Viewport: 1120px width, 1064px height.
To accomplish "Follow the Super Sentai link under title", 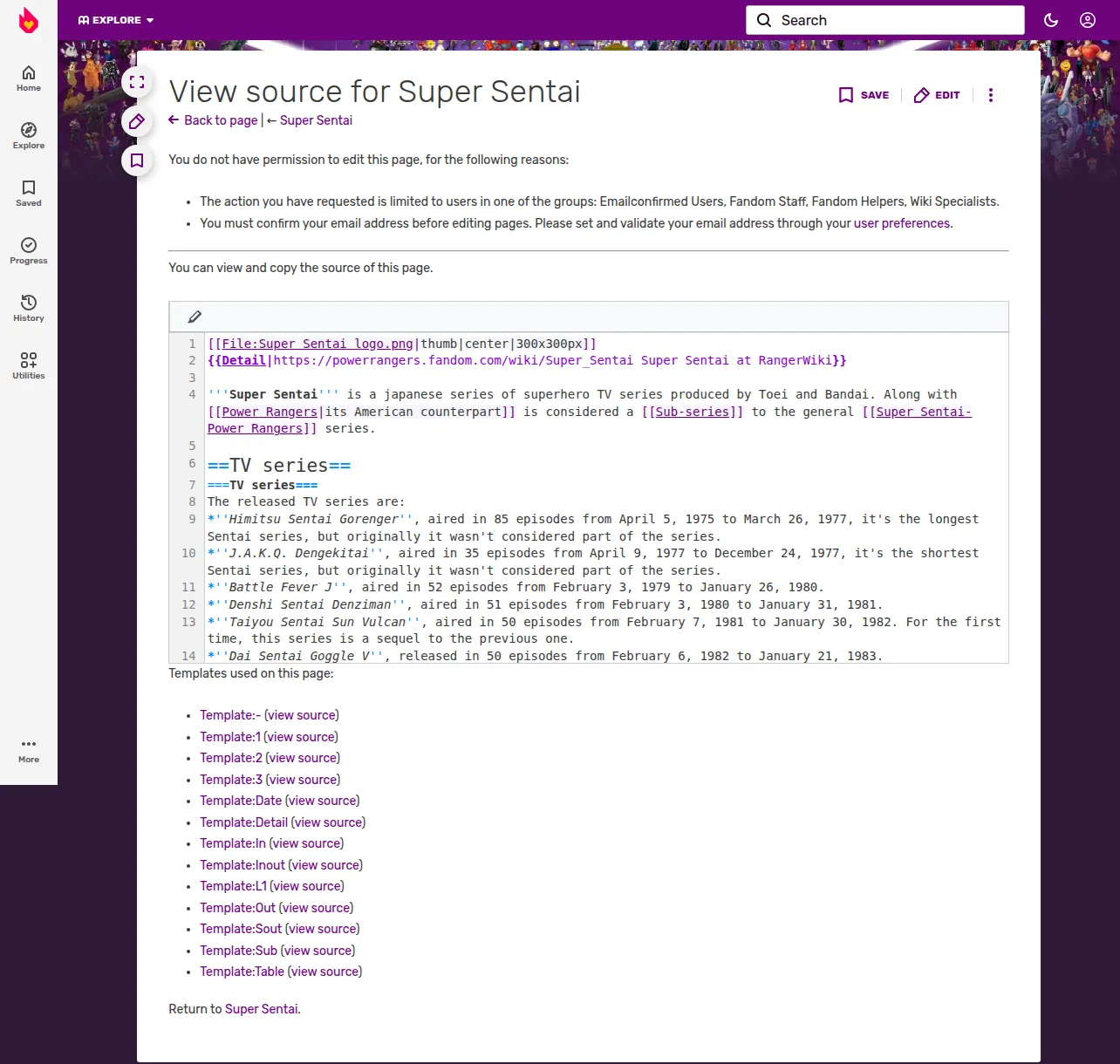I will [x=316, y=120].
